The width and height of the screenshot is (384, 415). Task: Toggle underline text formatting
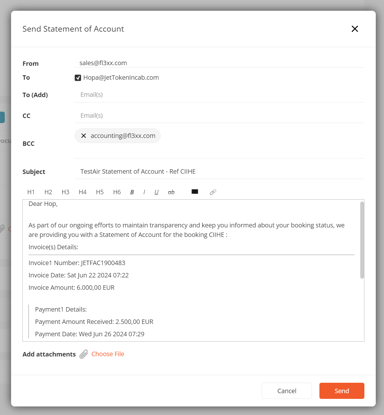156,192
